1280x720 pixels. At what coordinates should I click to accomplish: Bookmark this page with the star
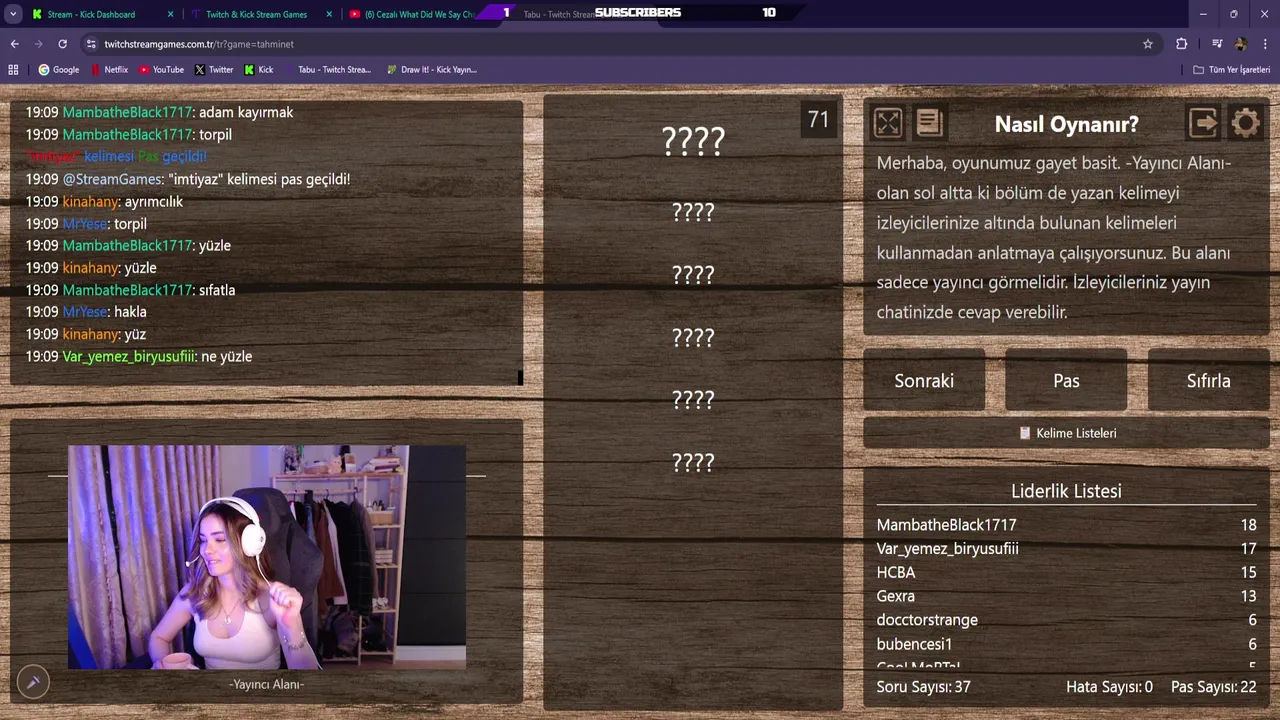point(1148,44)
